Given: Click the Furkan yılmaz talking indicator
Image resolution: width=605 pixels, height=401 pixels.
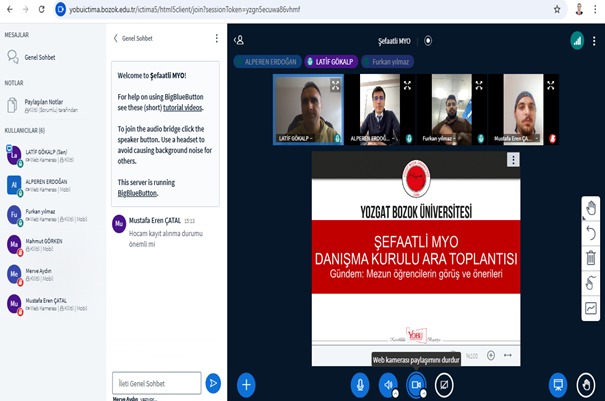Looking at the screenshot, I should coord(387,62).
